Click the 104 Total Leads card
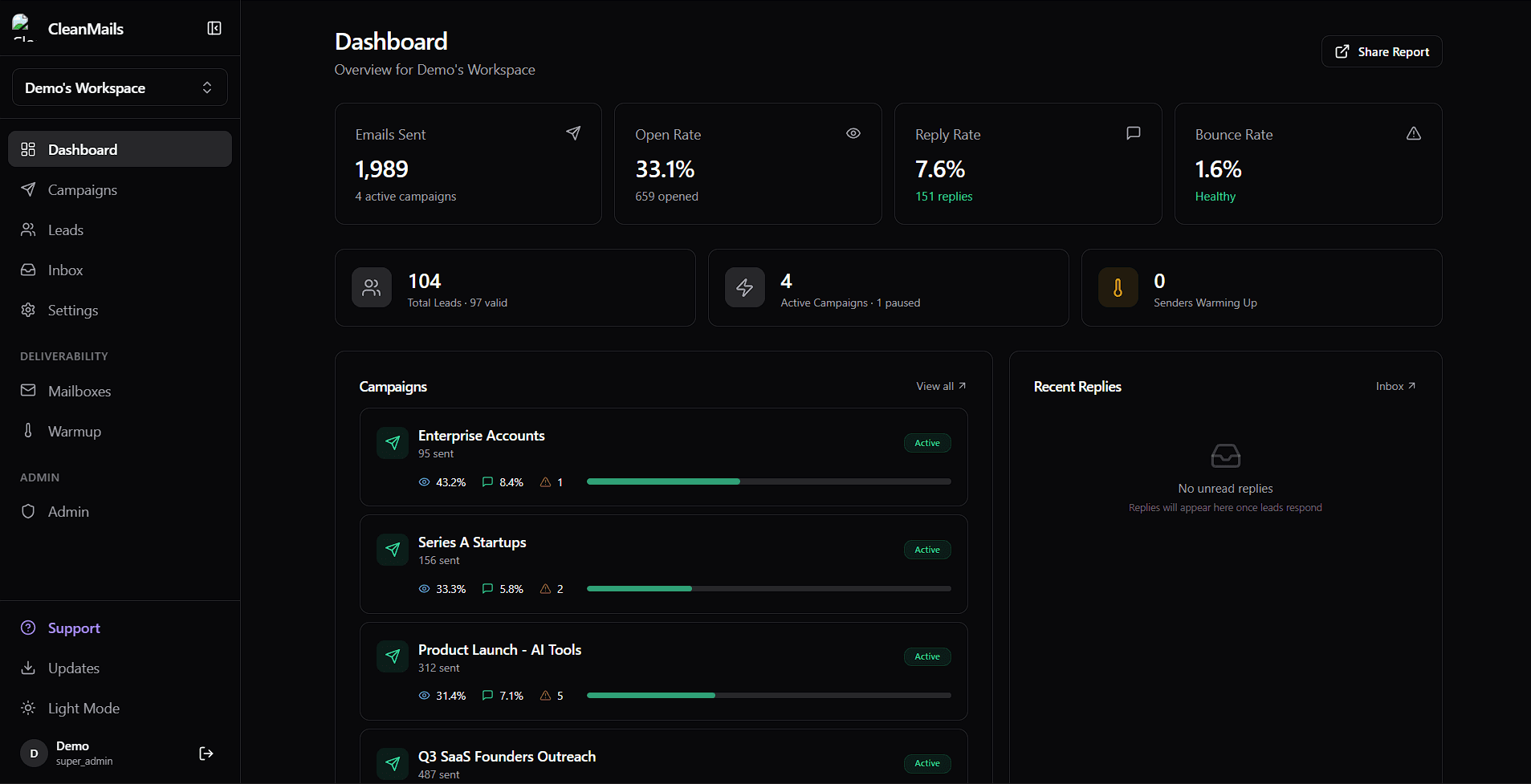This screenshot has width=1531, height=784. coord(515,287)
